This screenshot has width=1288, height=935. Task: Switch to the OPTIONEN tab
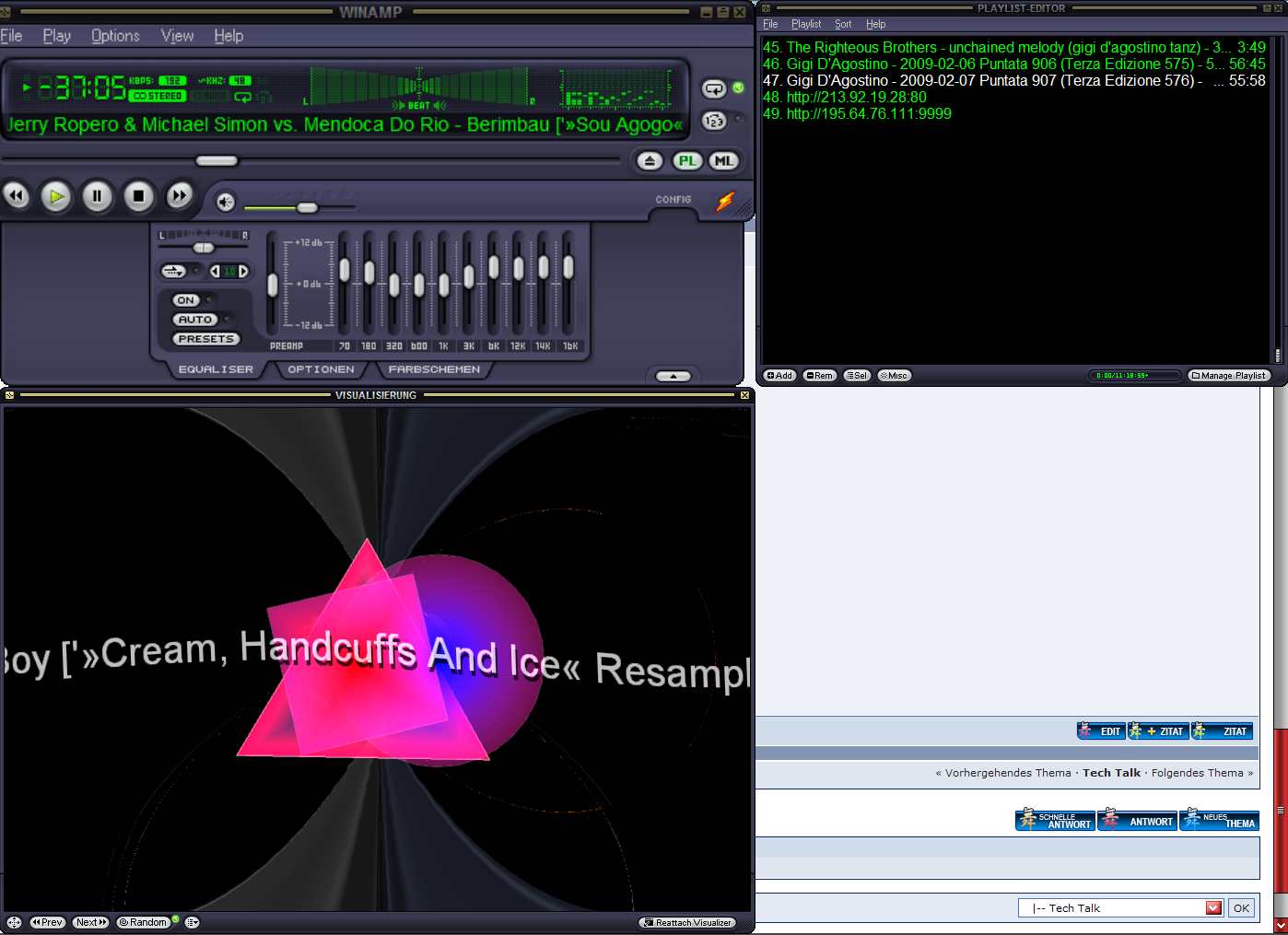[x=321, y=369]
